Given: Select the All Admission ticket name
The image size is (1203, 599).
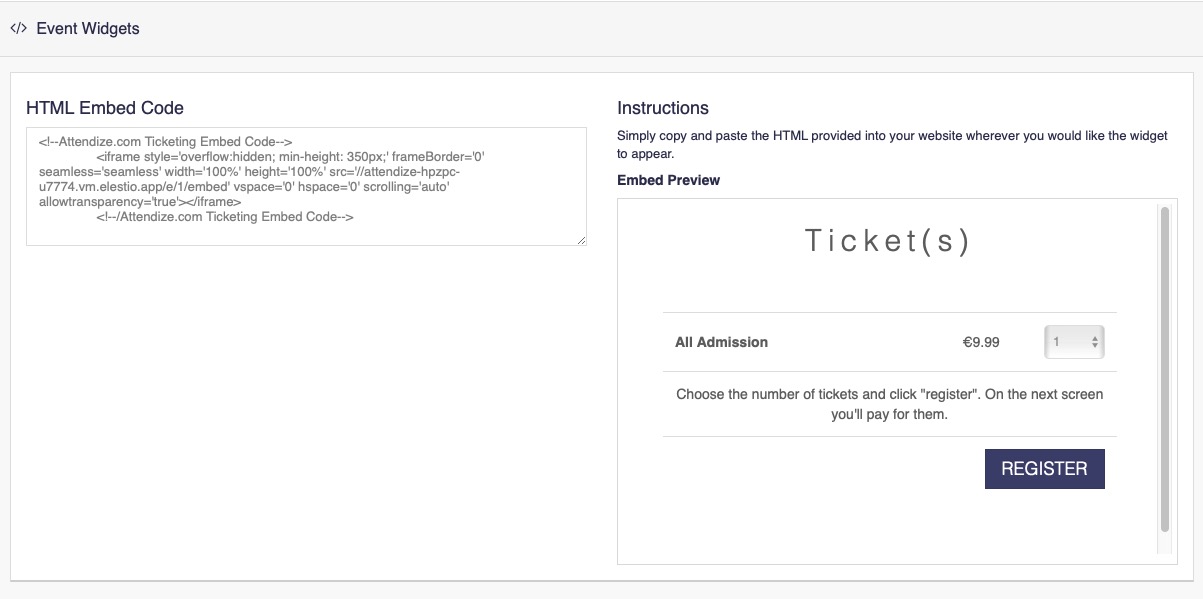Looking at the screenshot, I should (721, 342).
